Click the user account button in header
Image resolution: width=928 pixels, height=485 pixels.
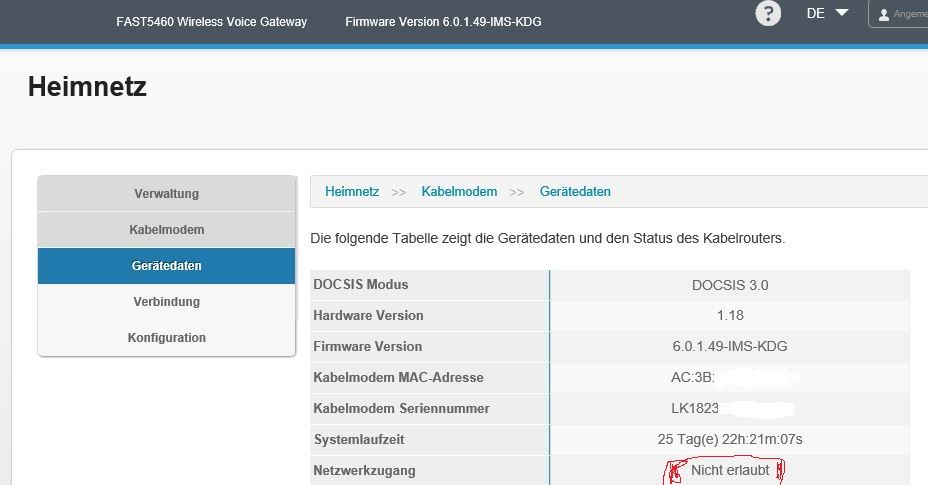pos(898,14)
